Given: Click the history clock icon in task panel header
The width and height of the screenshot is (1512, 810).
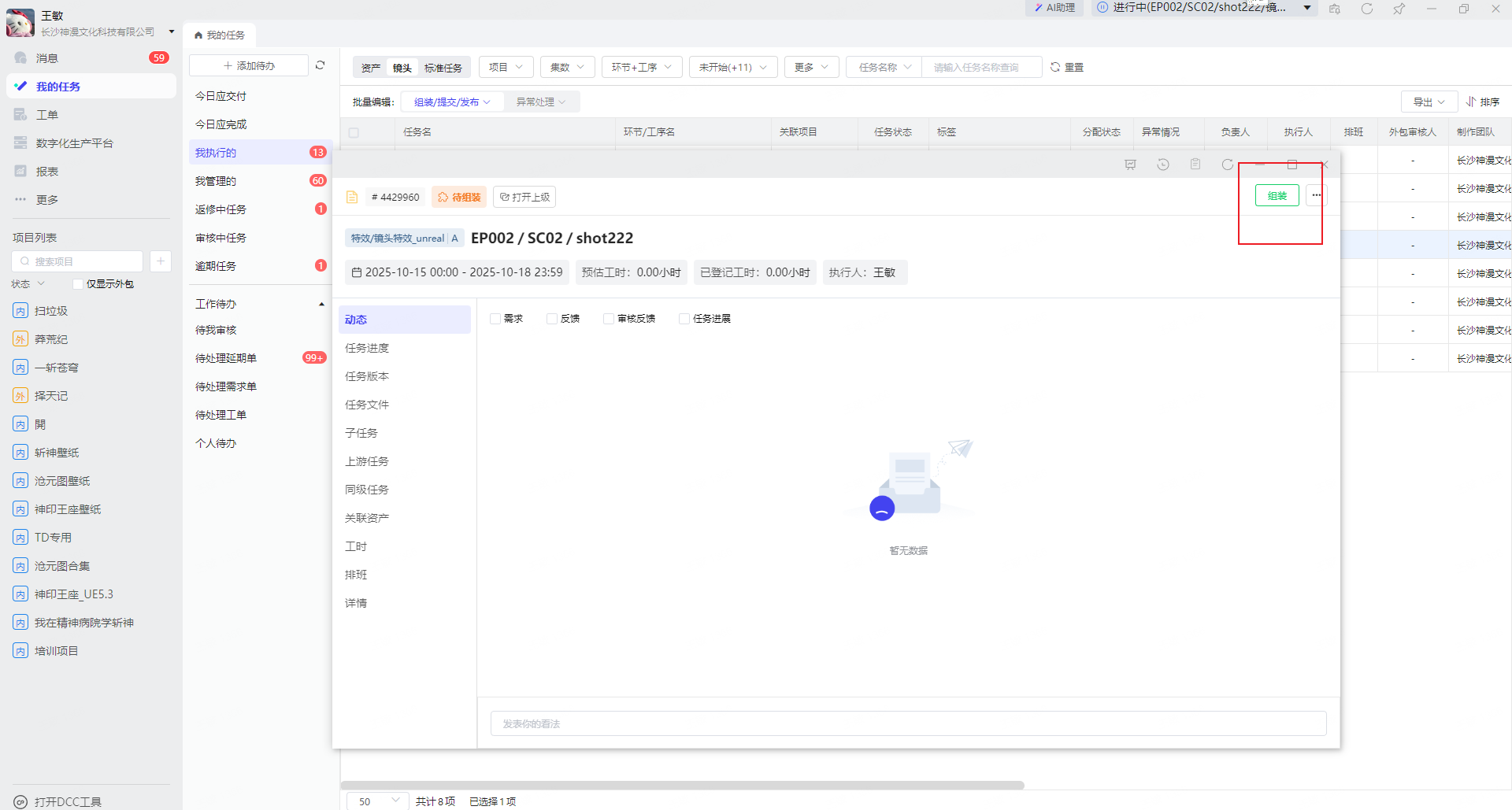Looking at the screenshot, I should coord(1162,165).
